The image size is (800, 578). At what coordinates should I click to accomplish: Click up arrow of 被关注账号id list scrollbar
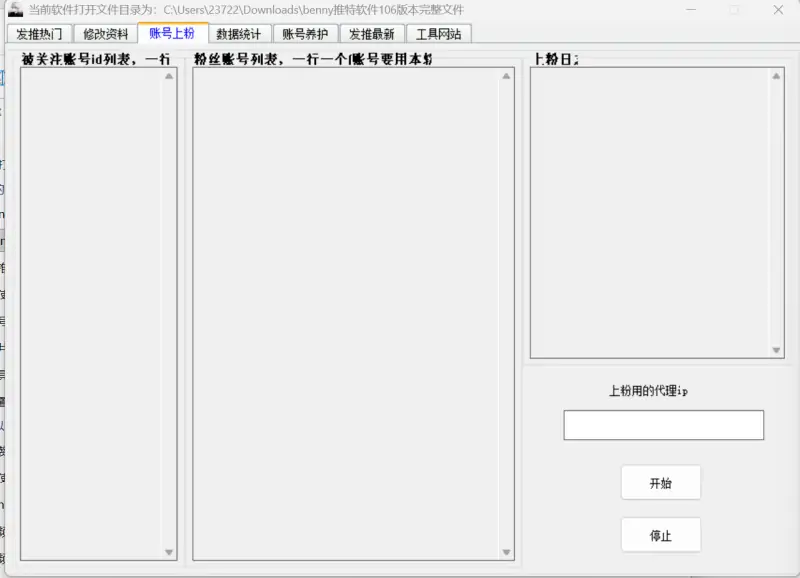click(x=169, y=76)
